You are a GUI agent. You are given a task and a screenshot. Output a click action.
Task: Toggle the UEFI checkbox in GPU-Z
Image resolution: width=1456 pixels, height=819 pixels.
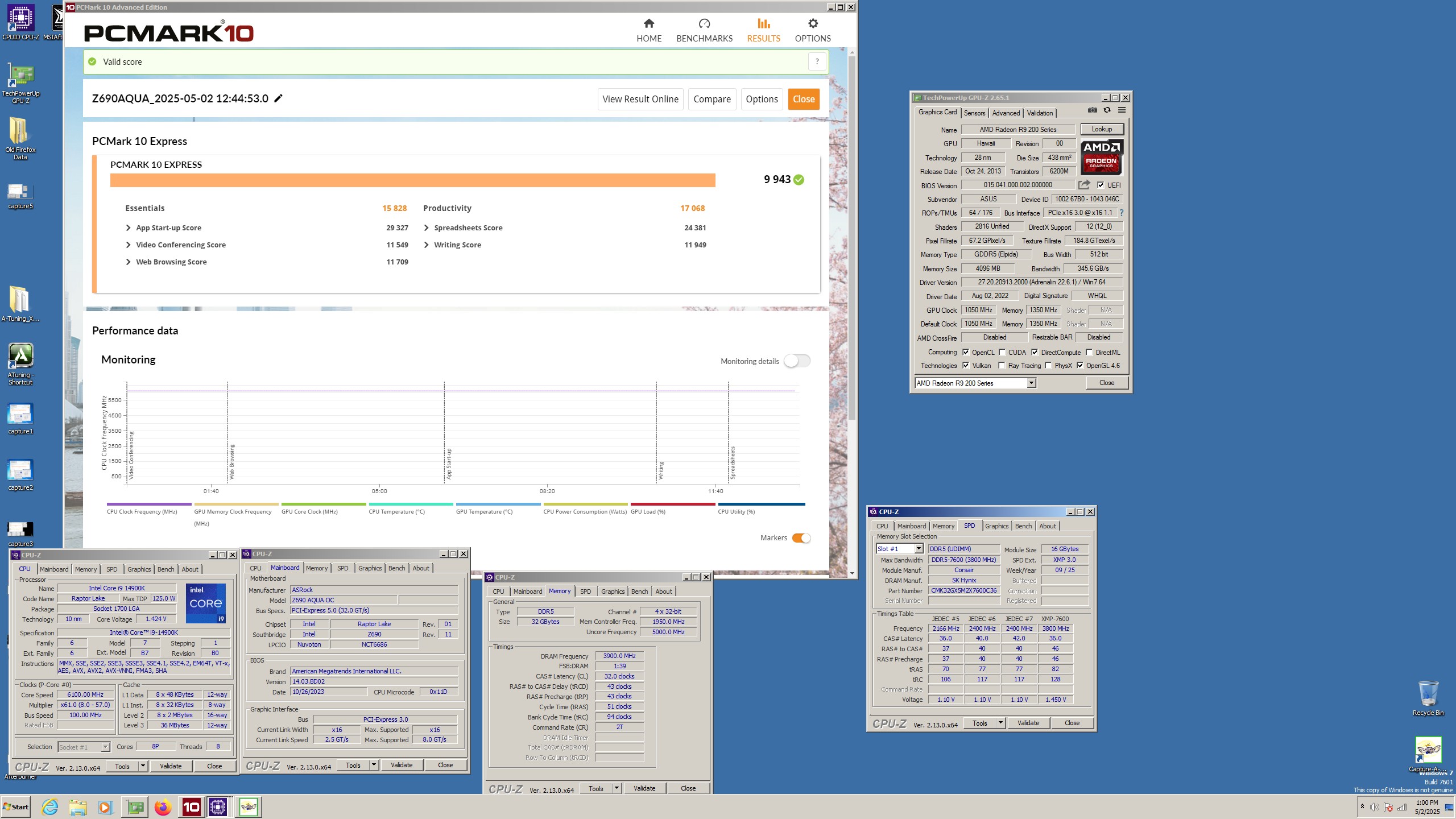pyautogui.click(x=1101, y=185)
